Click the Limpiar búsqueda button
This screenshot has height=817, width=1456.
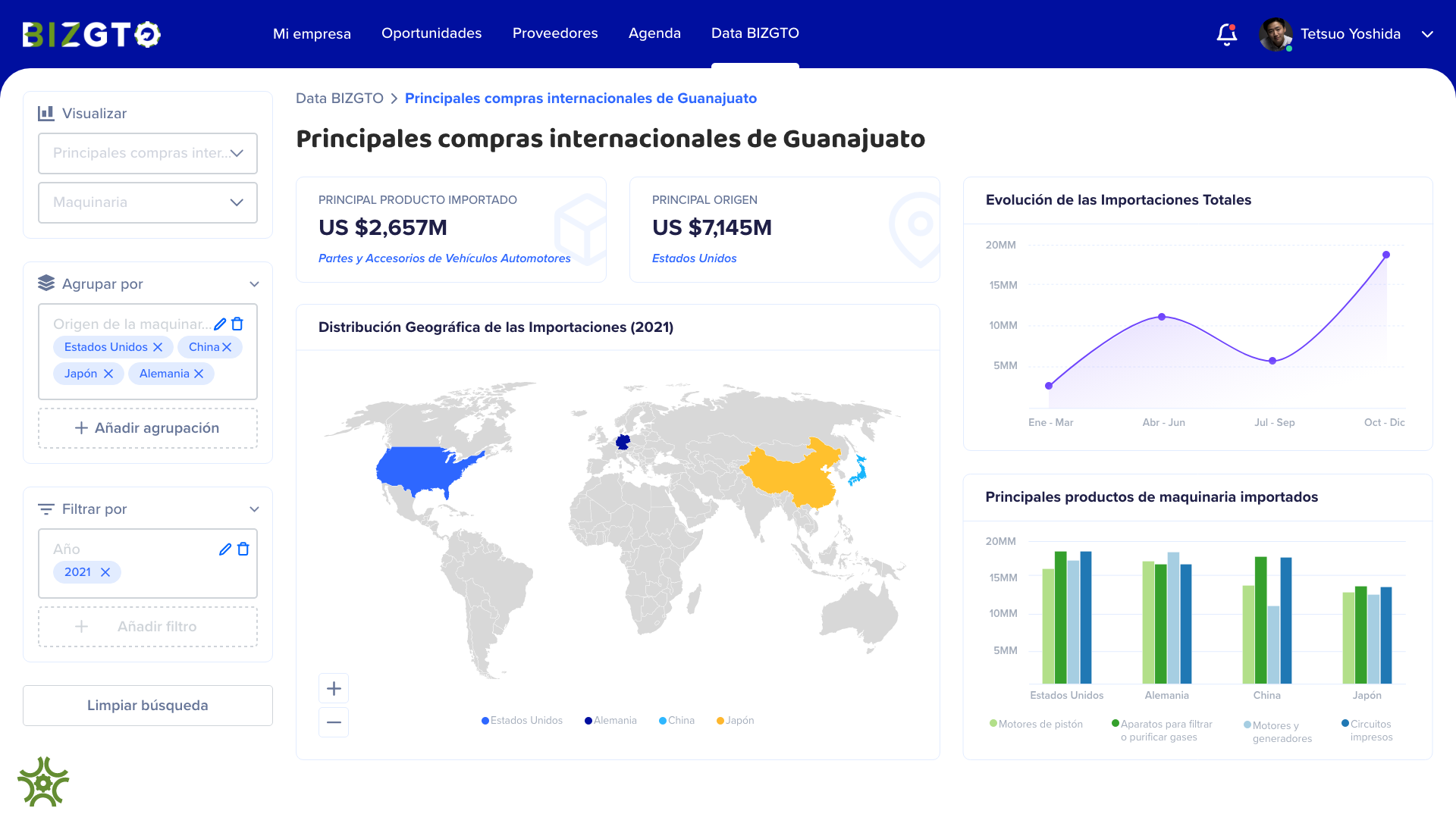pos(147,705)
